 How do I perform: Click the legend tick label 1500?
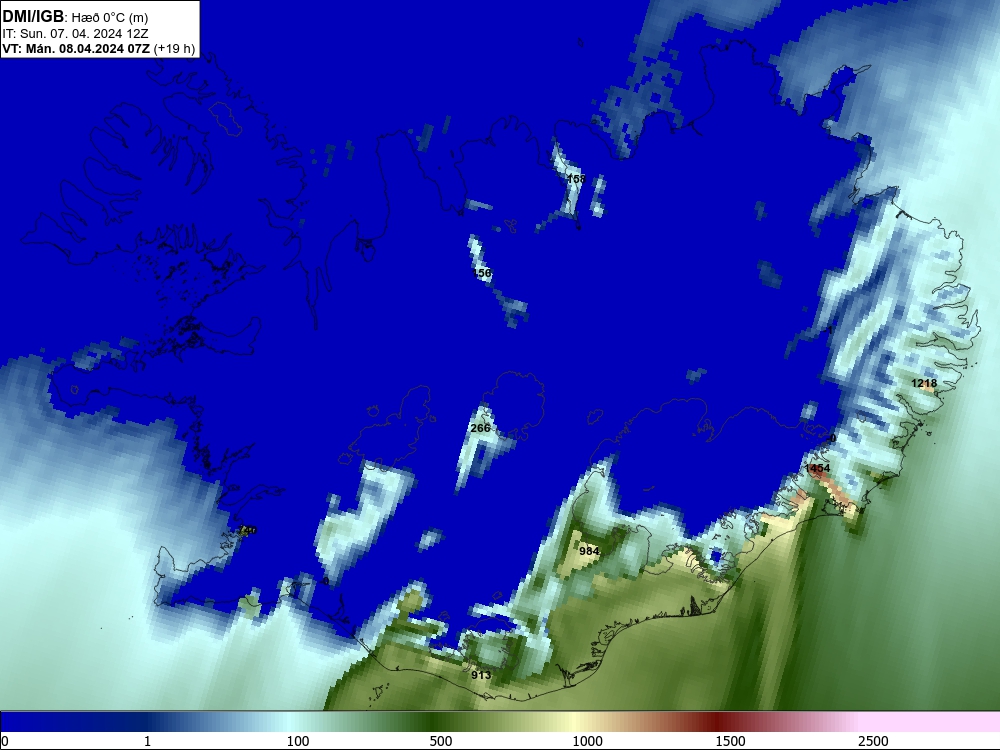[730, 741]
